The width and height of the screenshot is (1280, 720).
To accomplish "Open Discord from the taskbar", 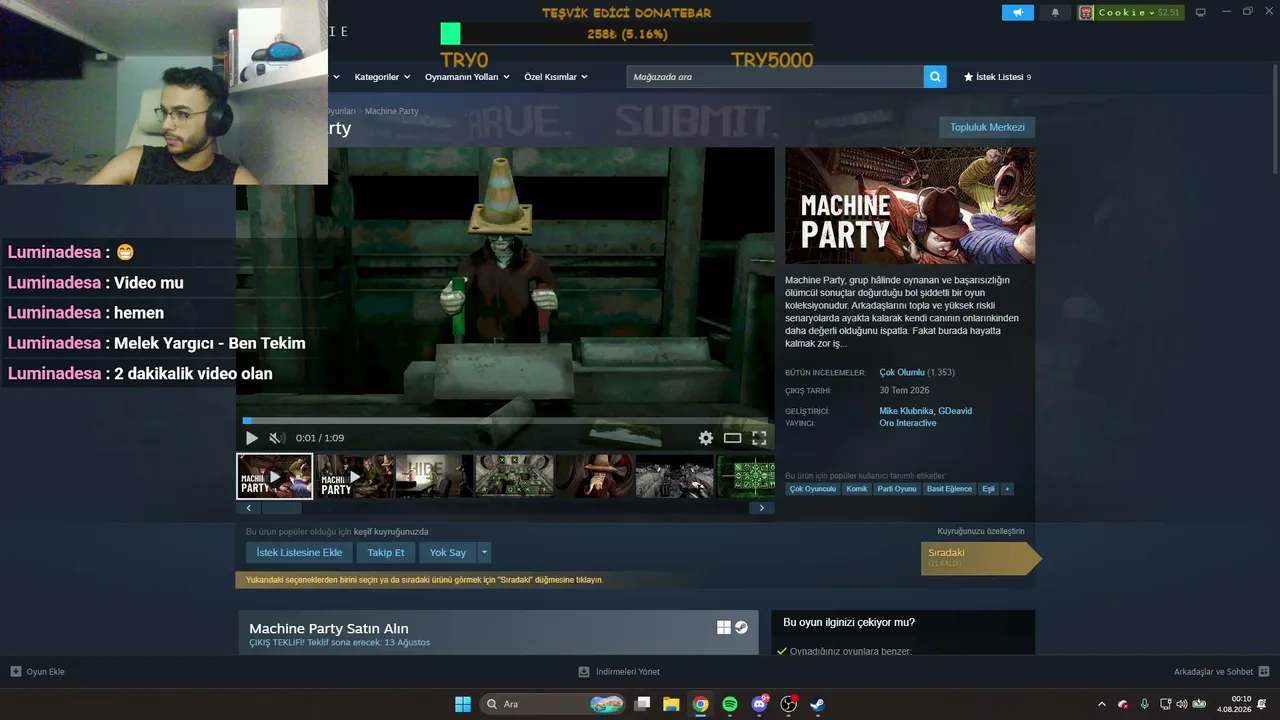I will pos(759,704).
